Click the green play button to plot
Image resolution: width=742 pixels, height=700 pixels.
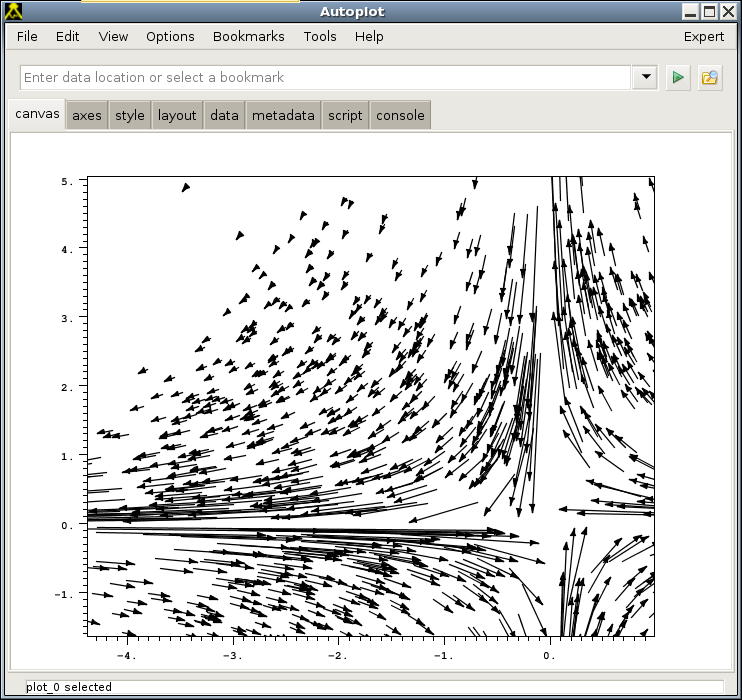[x=679, y=78]
